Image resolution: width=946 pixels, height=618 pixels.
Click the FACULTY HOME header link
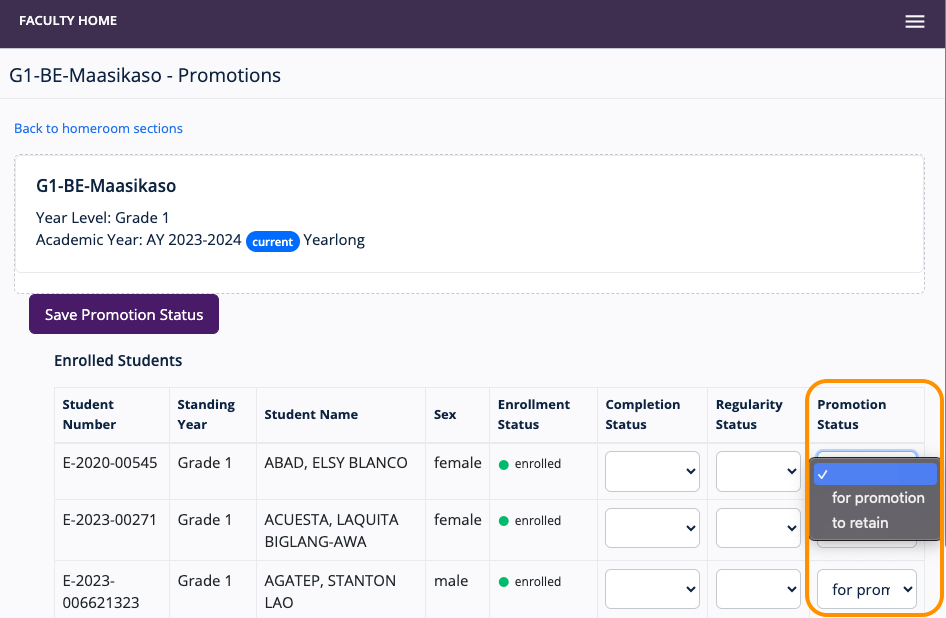coord(68,21)
